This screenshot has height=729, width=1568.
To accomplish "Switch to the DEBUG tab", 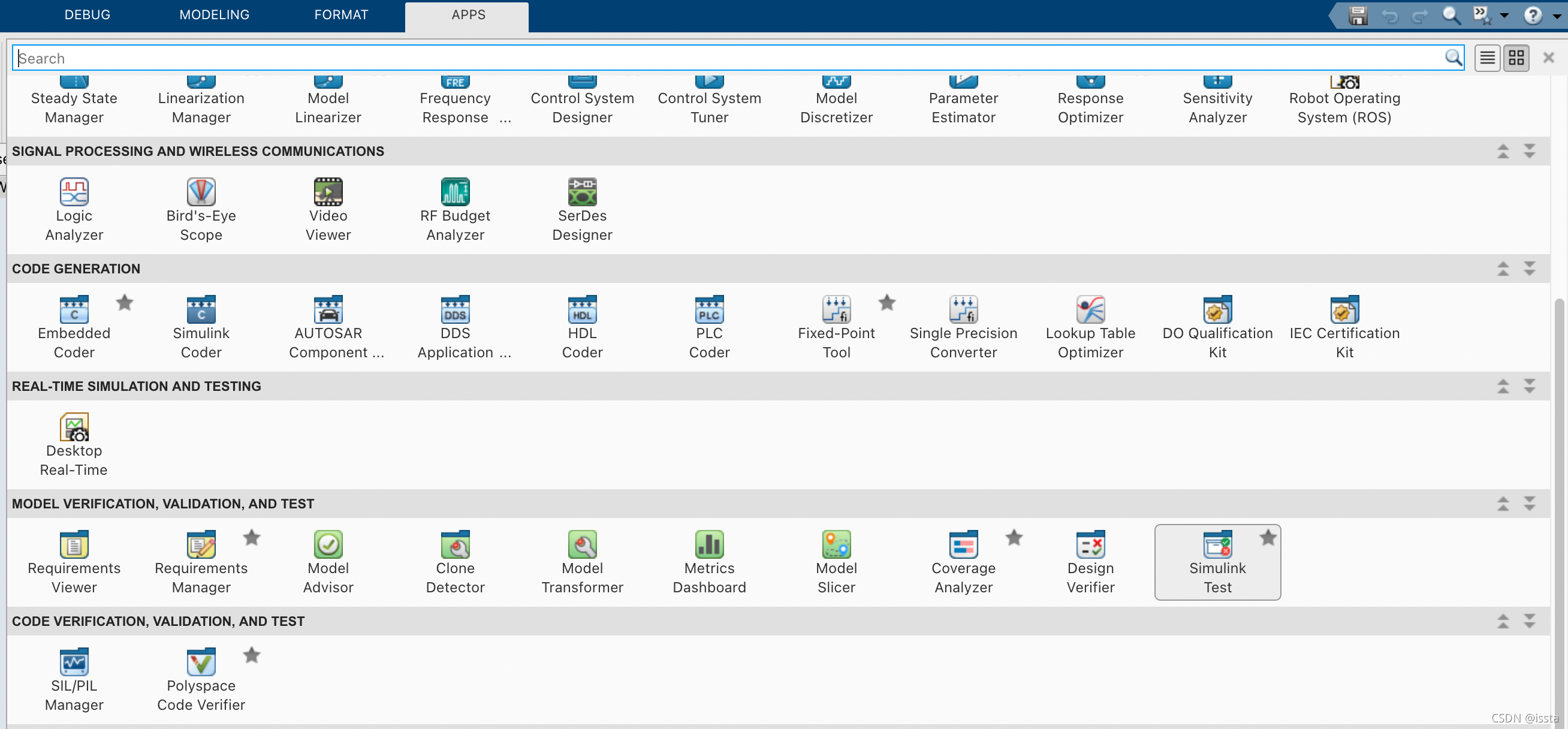I will click(x=87, y=14).
